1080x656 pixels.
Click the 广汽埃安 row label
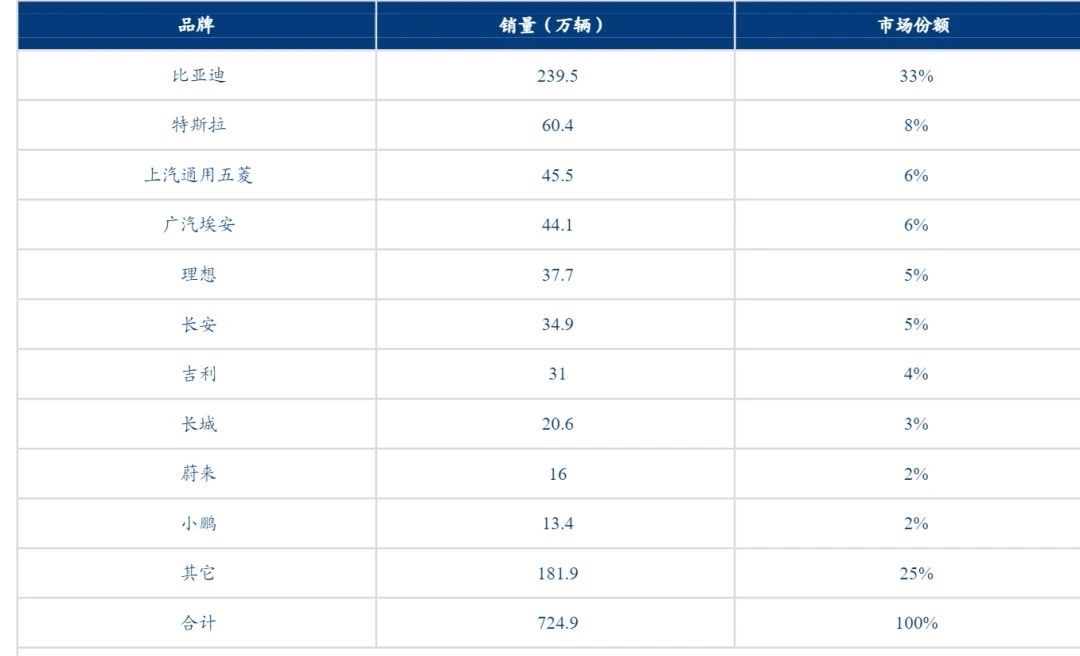pos(198,225)
